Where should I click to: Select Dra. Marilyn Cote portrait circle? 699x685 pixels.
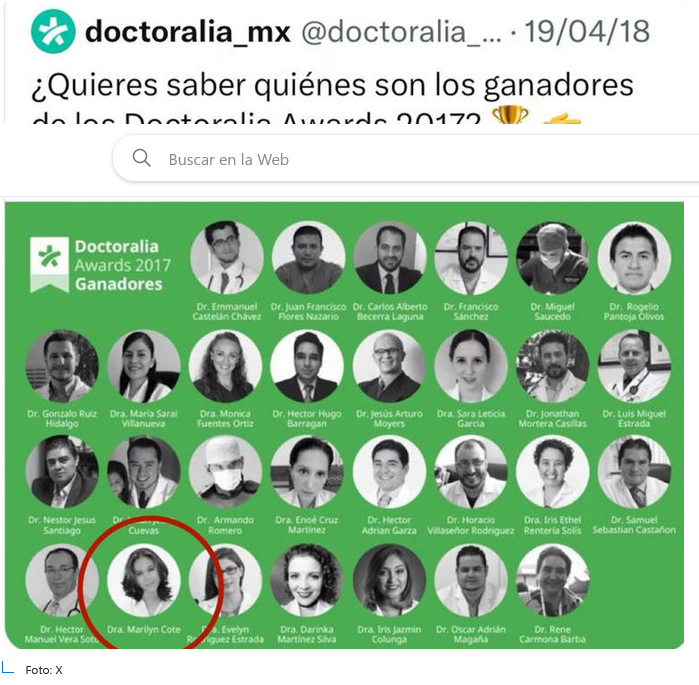click(144, 580)
